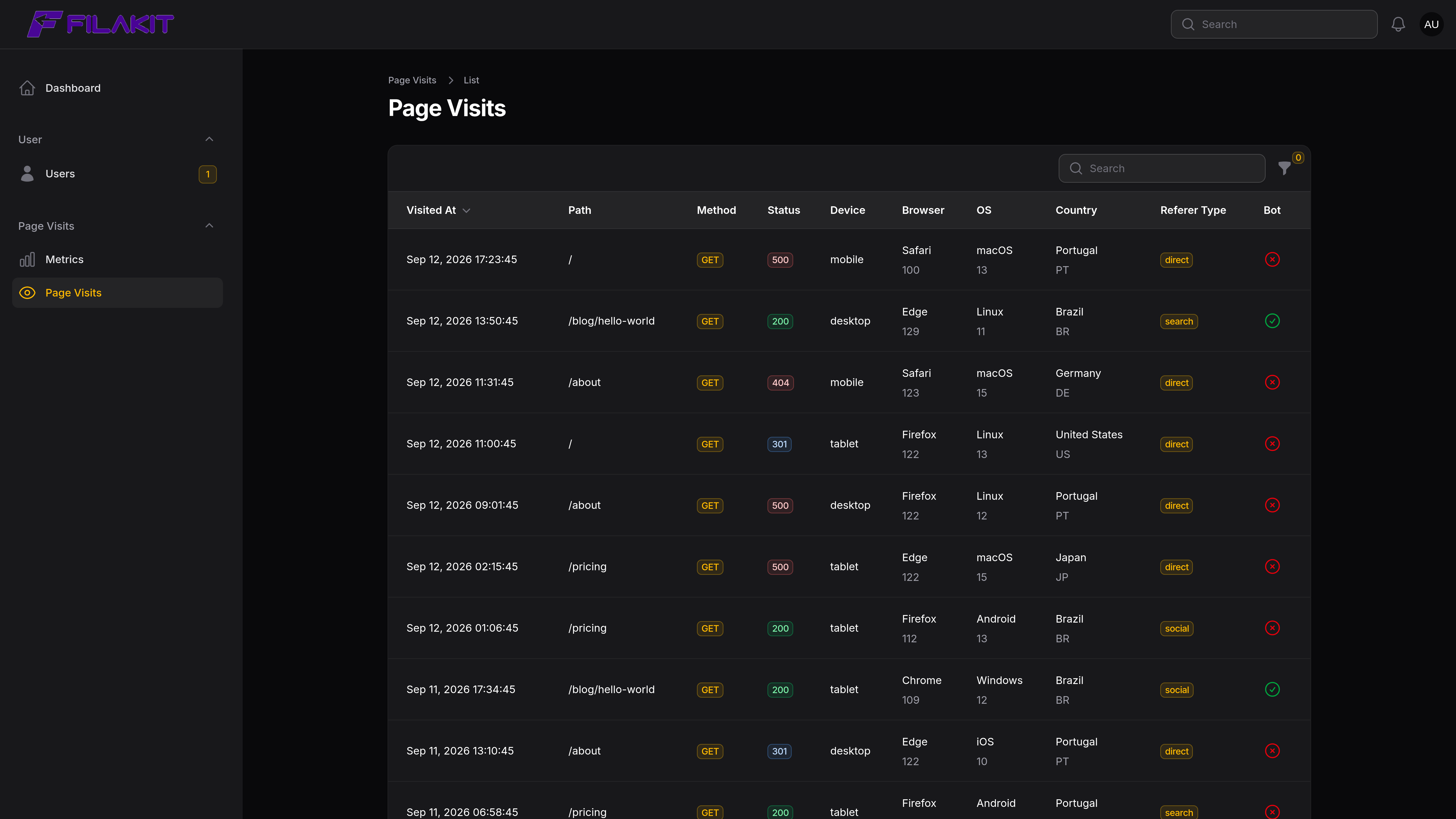This screenshot has width=1456, height=819.
Task: Click the users count badge showing 1
Action: point(208,174)
